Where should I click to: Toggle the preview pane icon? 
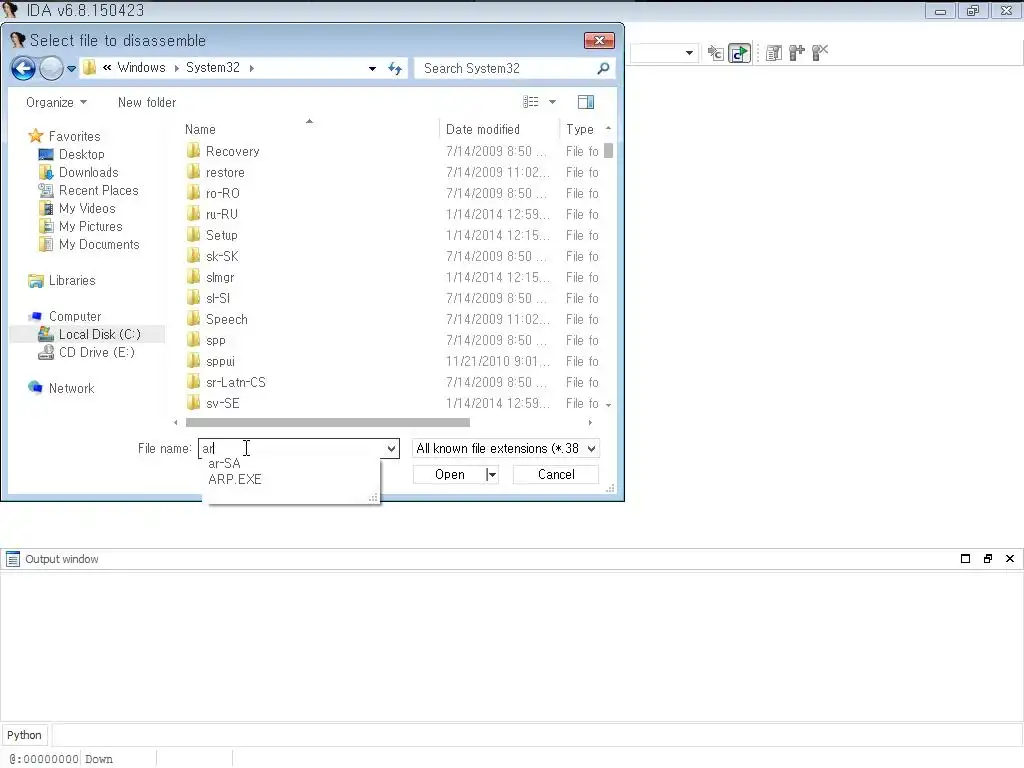586,102
